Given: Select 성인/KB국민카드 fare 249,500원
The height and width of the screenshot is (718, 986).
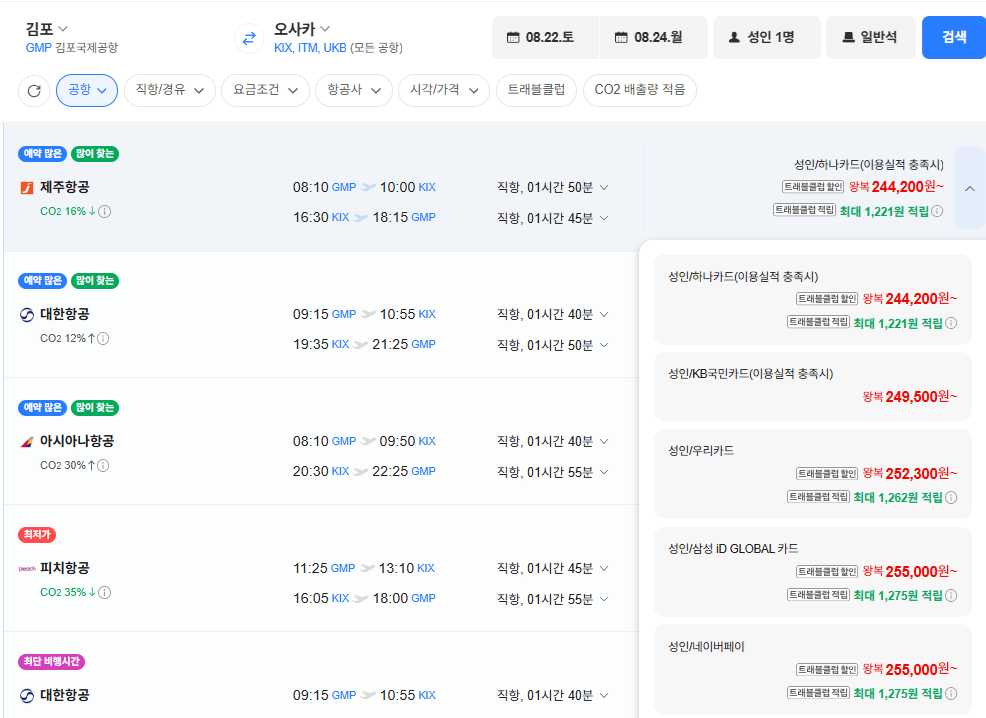Looking at the screenshot, I should pos(813,386).
